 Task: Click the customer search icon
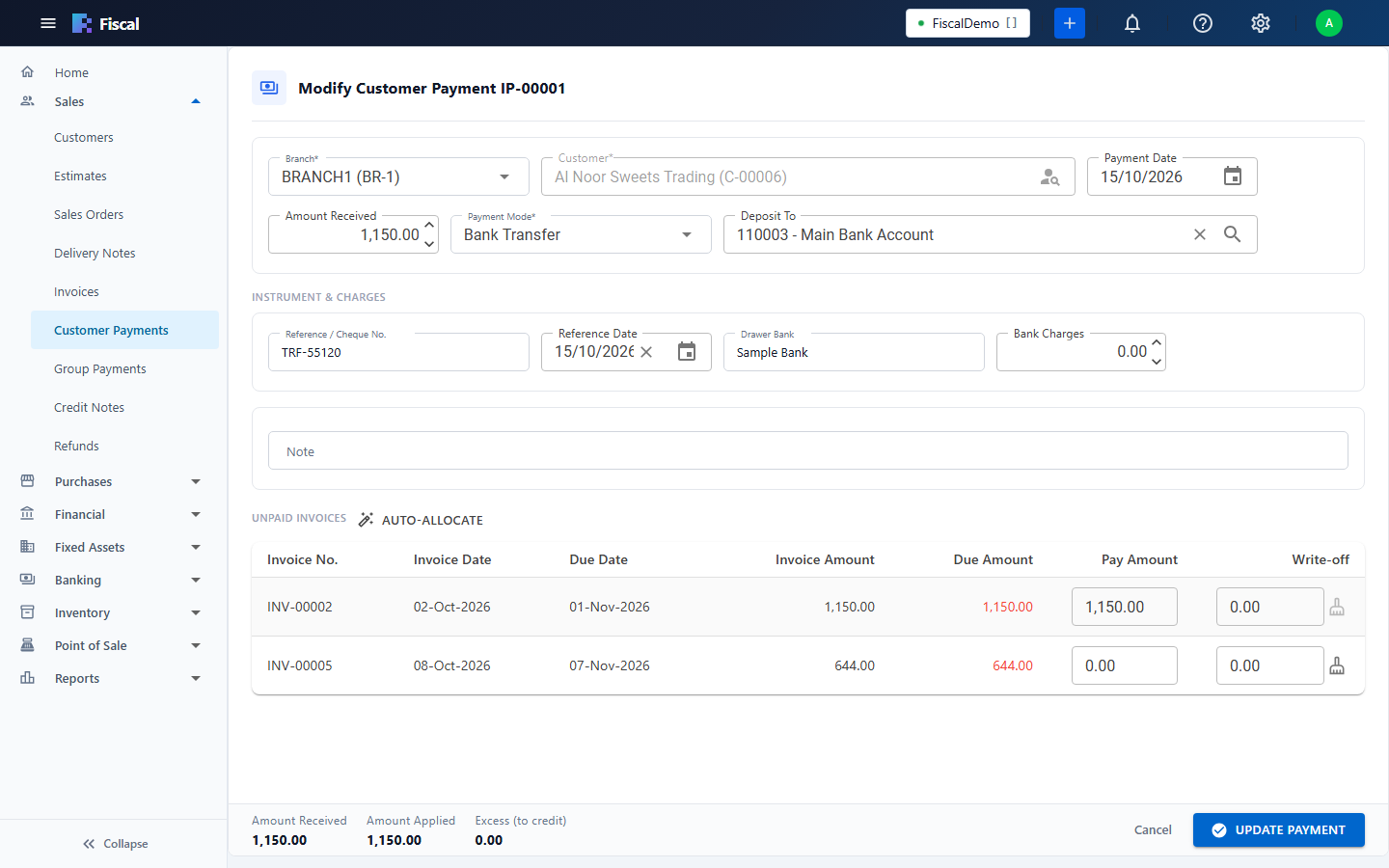[x=1049, y=177]
